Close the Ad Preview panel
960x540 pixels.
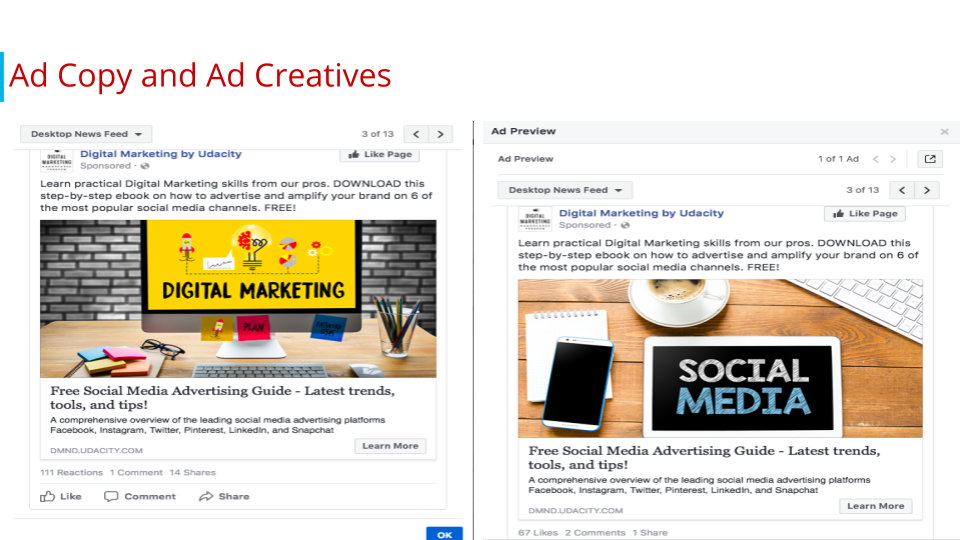[x=945, y=132]
